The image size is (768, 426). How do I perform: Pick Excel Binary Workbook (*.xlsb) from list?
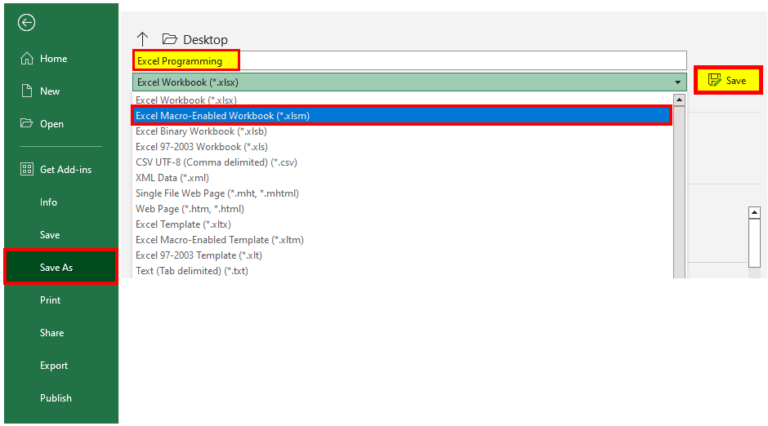(201, 131)
